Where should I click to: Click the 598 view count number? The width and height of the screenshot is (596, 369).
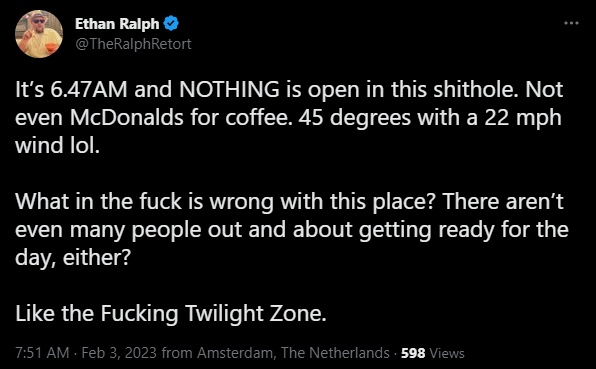[413, 353]
